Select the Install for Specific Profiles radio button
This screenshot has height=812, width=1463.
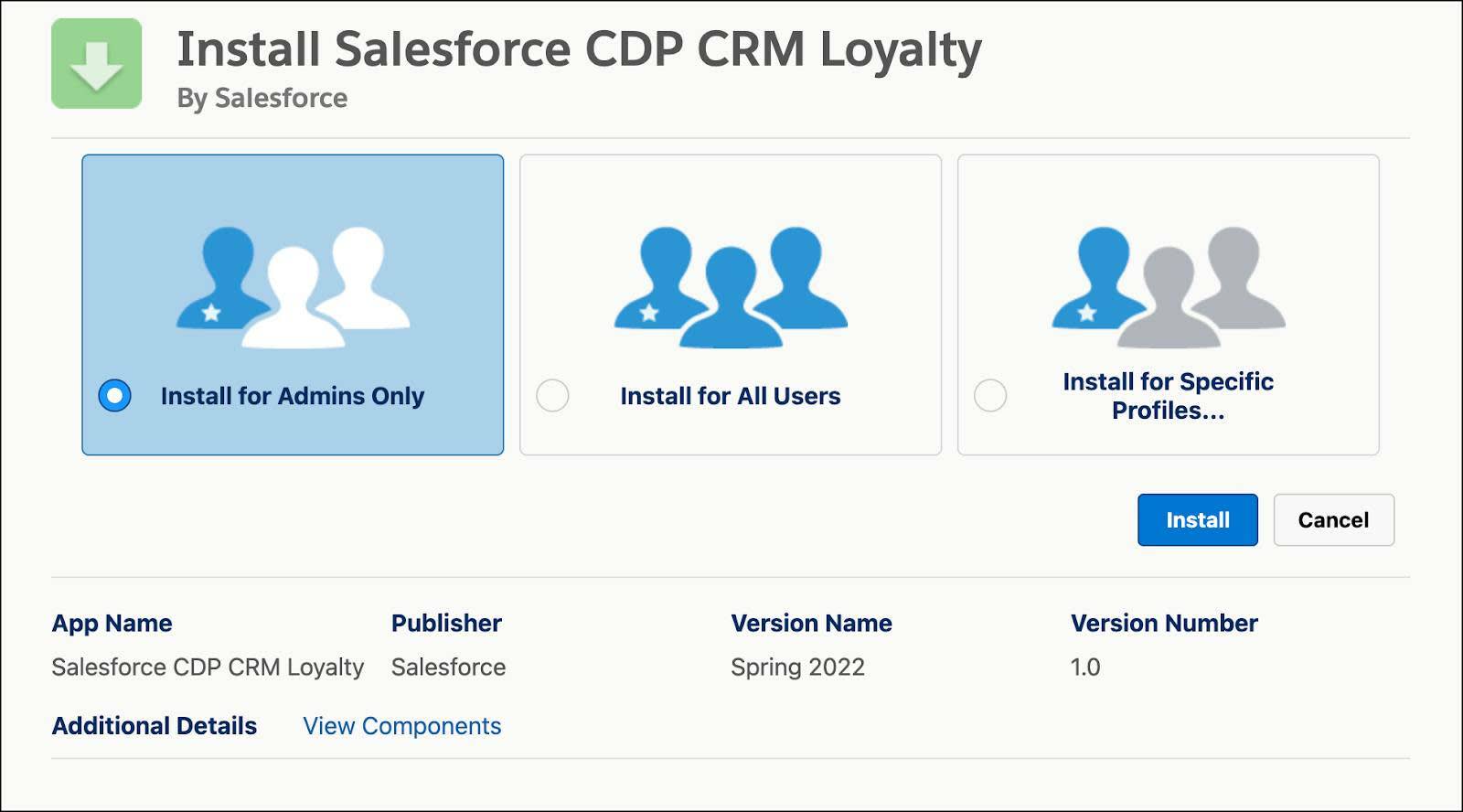pos(990,396)
